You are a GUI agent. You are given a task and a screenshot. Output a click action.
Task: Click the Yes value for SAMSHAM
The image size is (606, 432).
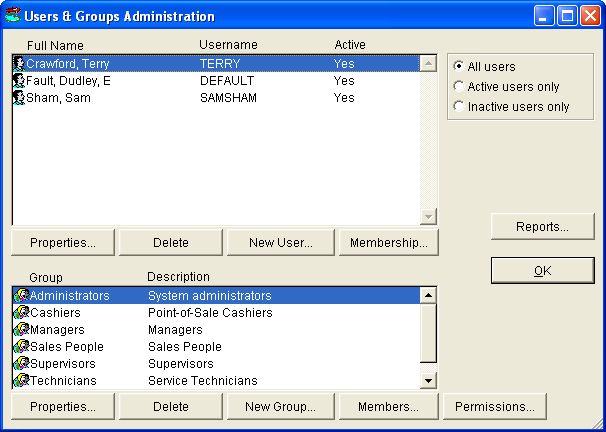(x=344, y=97)
